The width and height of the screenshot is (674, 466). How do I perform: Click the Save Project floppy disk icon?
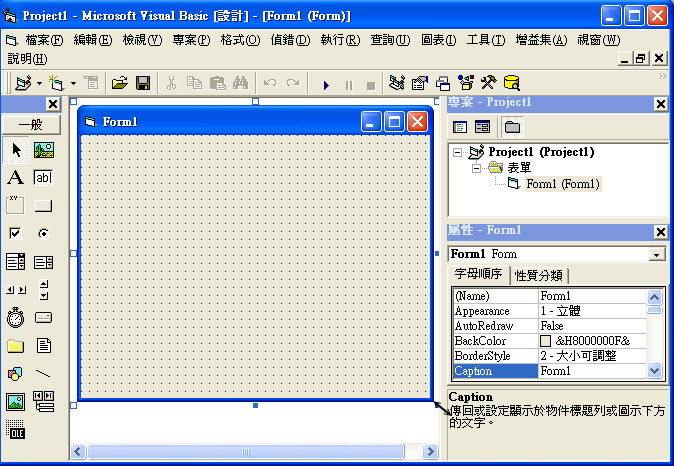point(143,84)
